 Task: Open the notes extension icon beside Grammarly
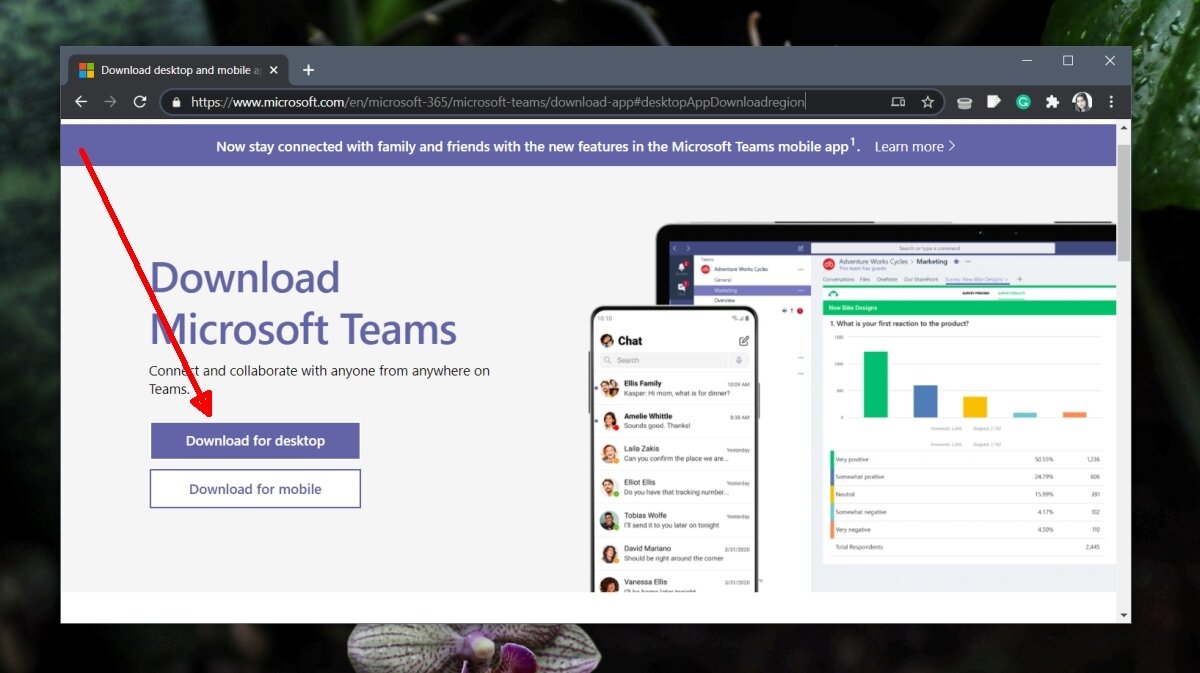[994, 102]
